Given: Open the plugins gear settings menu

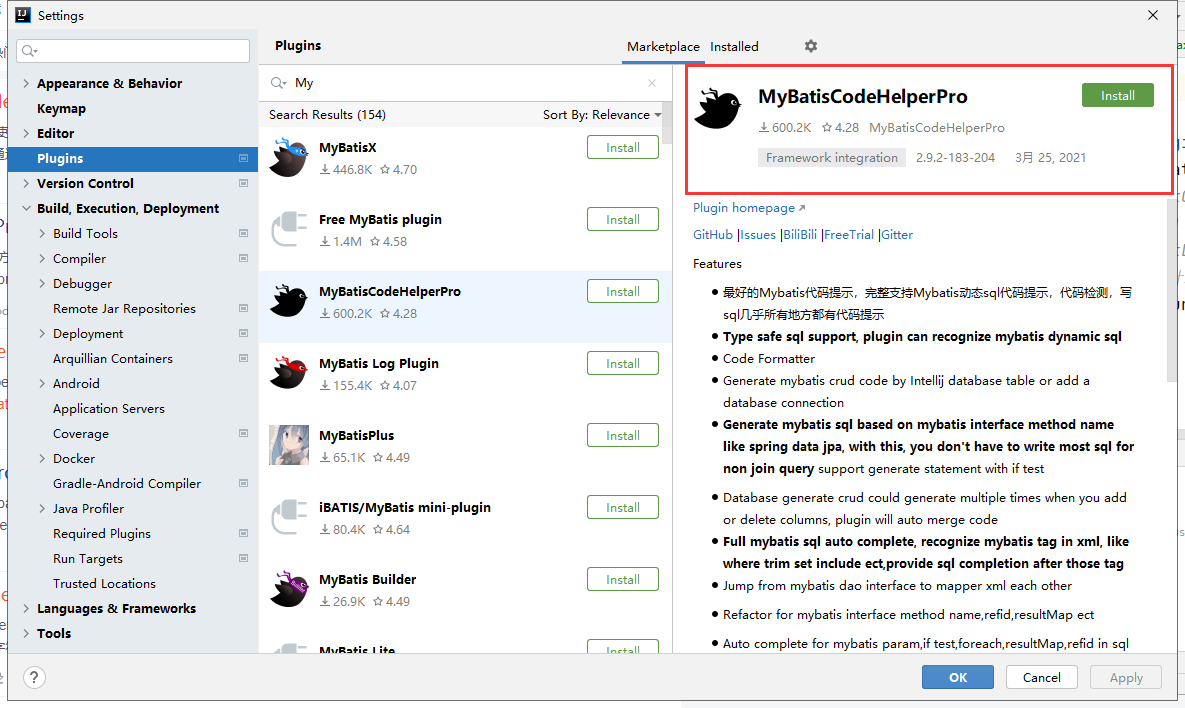Looking at the screenshot, I should point(811,46).
